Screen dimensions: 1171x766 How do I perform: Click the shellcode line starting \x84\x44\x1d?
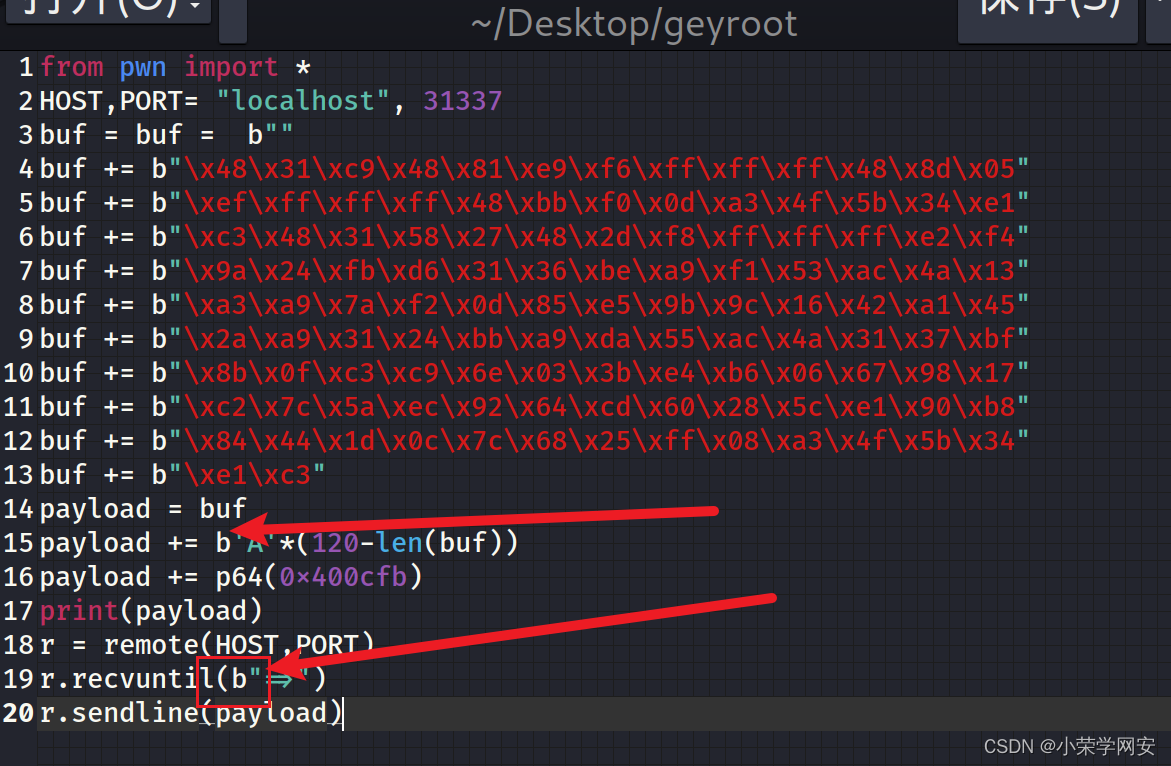535,440
